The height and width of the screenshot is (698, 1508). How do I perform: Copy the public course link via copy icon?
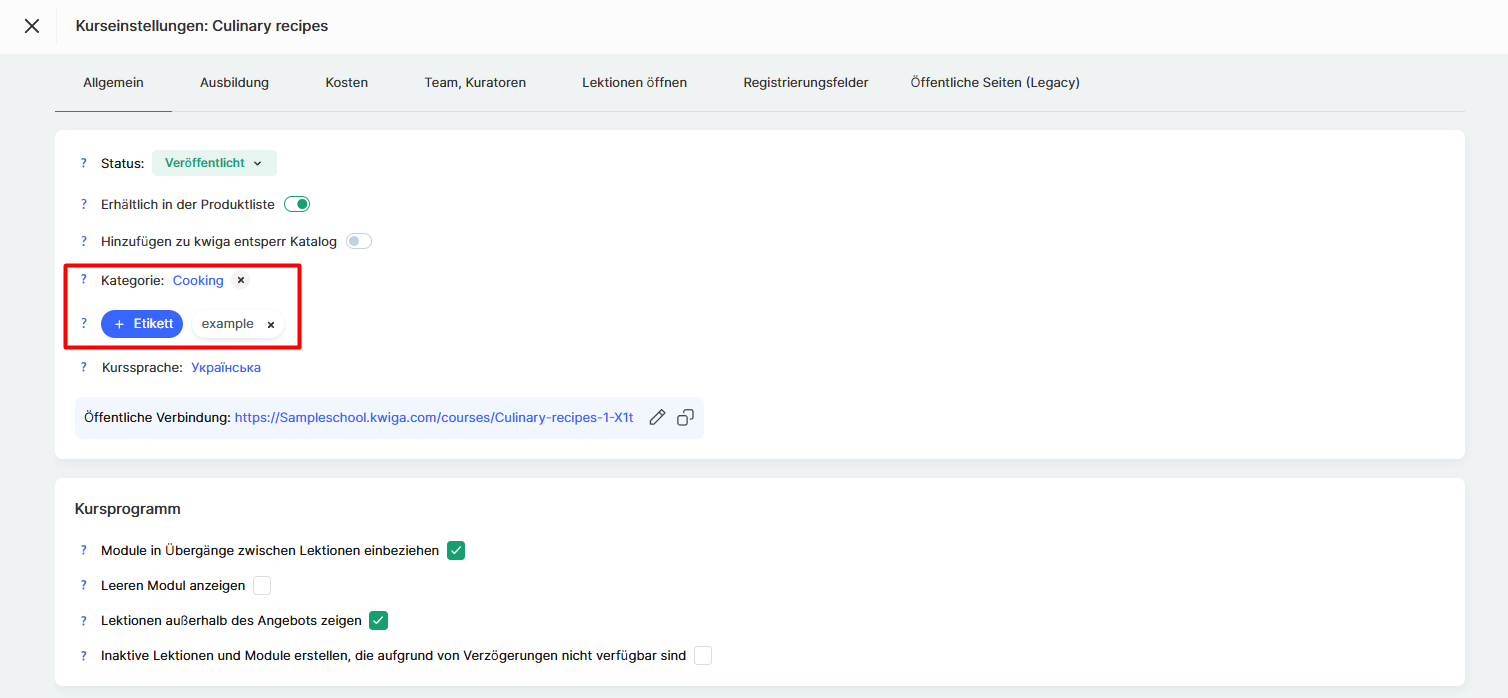coord(685,418)
